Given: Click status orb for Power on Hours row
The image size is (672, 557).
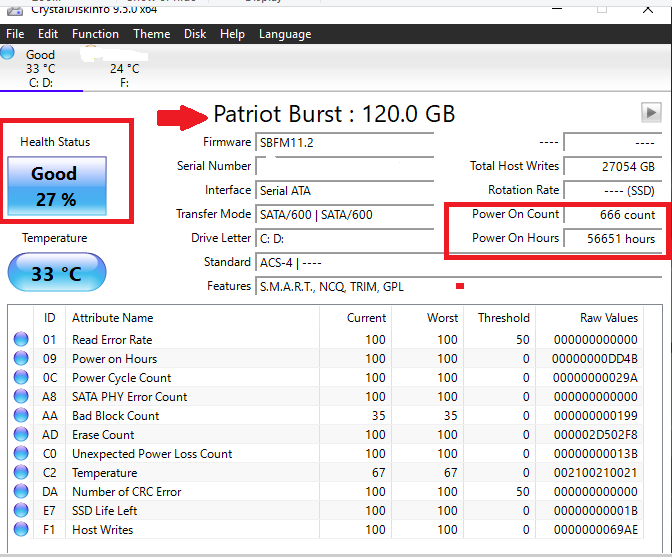Looking at the screenshot, I should coord(21,358).
